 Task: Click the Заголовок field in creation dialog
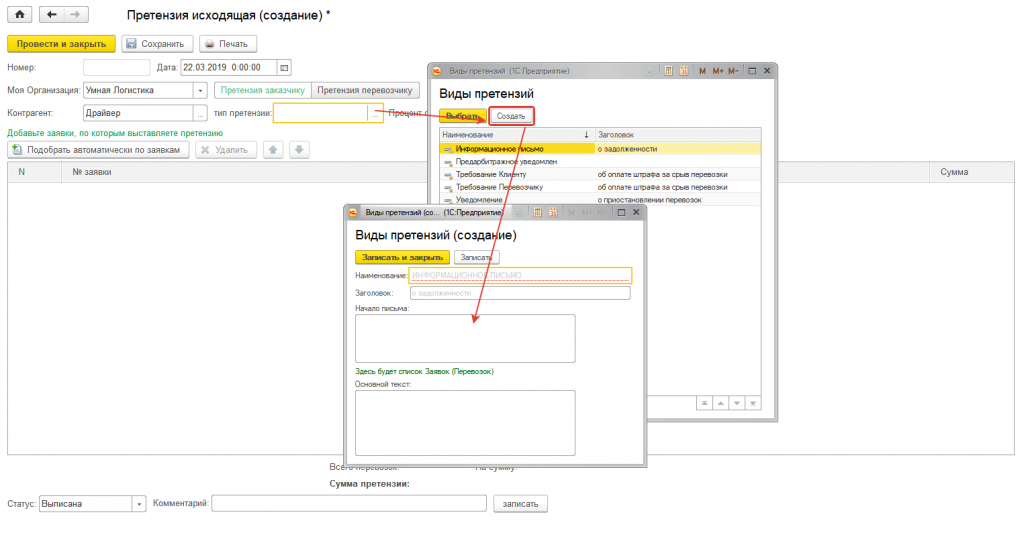pyautogui.click(x=520, y=293)
